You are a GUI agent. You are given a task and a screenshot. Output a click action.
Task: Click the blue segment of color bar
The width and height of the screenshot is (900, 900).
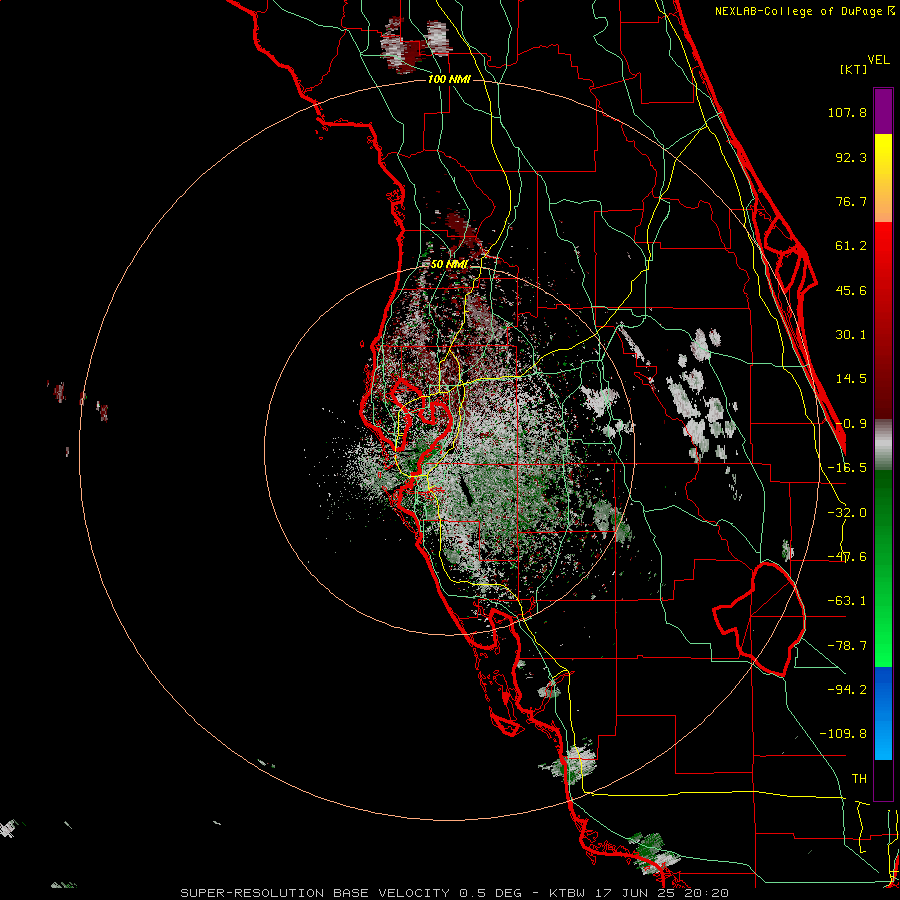(883, 713)
